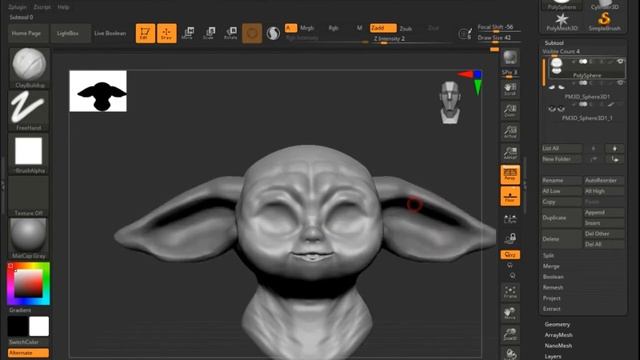Screen dimensions: 640x360
Task: Click the head camera view cube
Action: (450, 102)
